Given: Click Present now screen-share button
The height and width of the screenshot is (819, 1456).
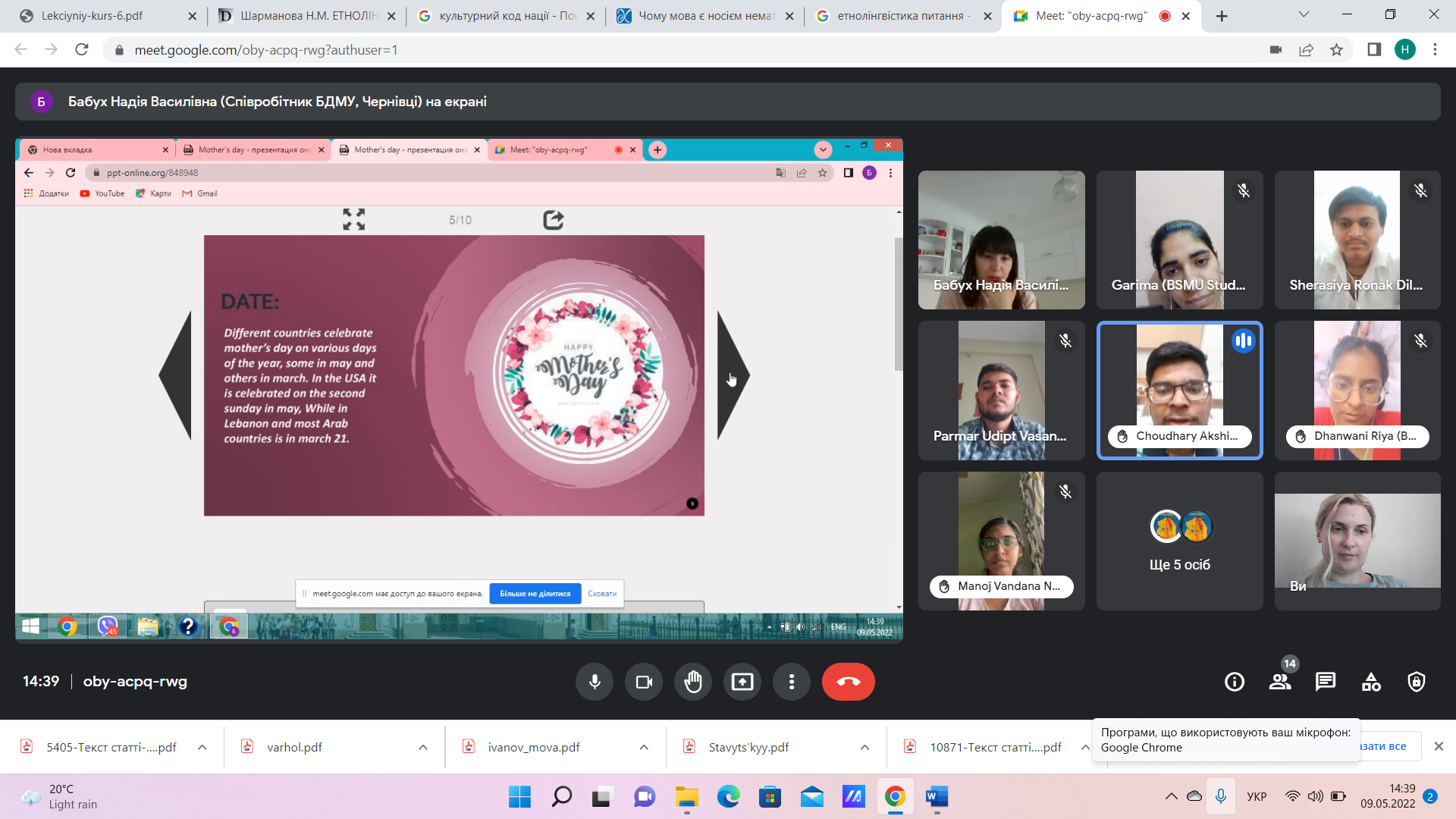Looking at the screenshot, I should 742,682.
